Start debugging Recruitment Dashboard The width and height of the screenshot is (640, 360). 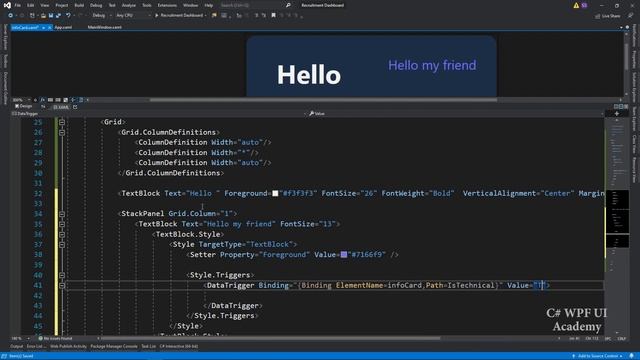179,16
